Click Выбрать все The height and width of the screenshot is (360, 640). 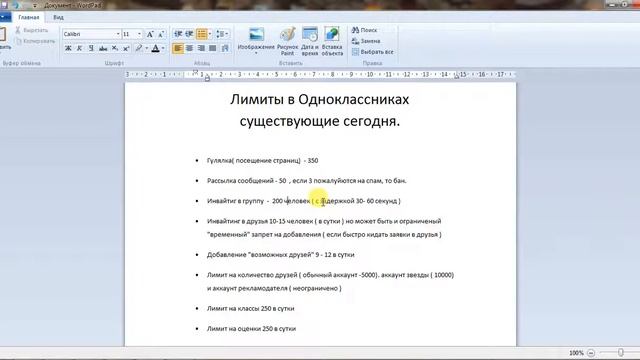pos(373,52)
